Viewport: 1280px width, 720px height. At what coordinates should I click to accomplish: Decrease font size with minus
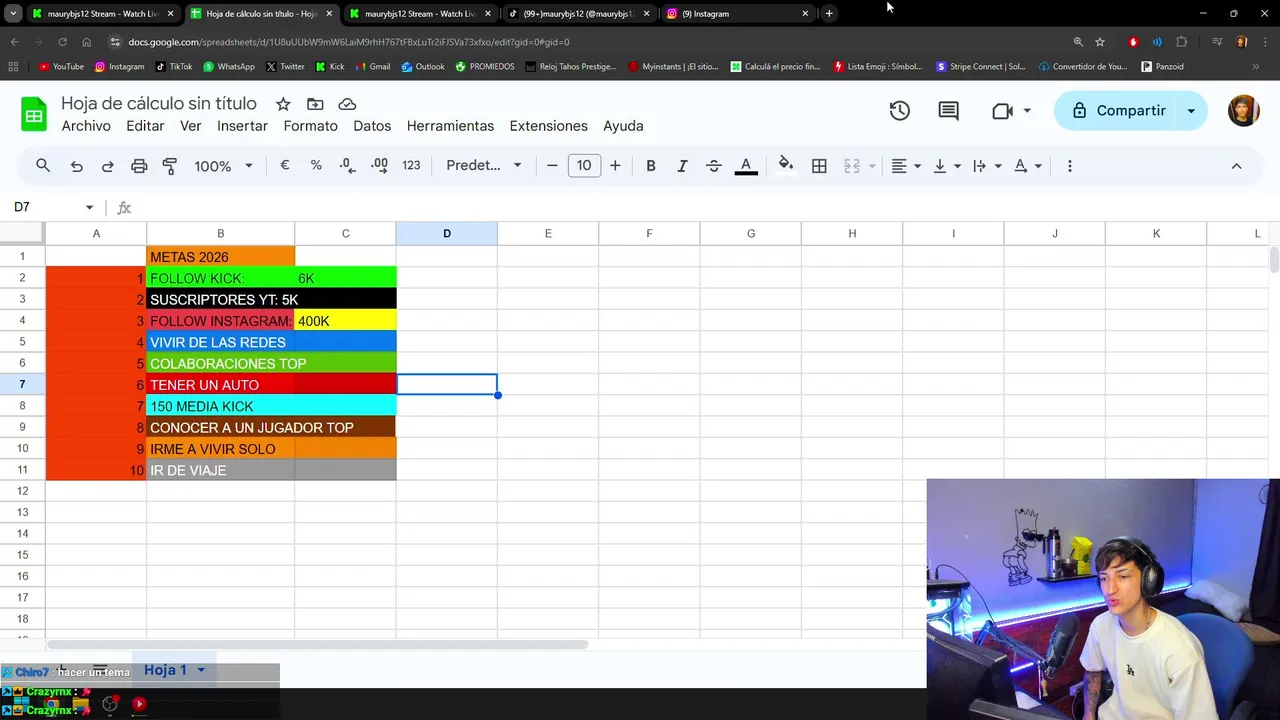pos(552,166)
